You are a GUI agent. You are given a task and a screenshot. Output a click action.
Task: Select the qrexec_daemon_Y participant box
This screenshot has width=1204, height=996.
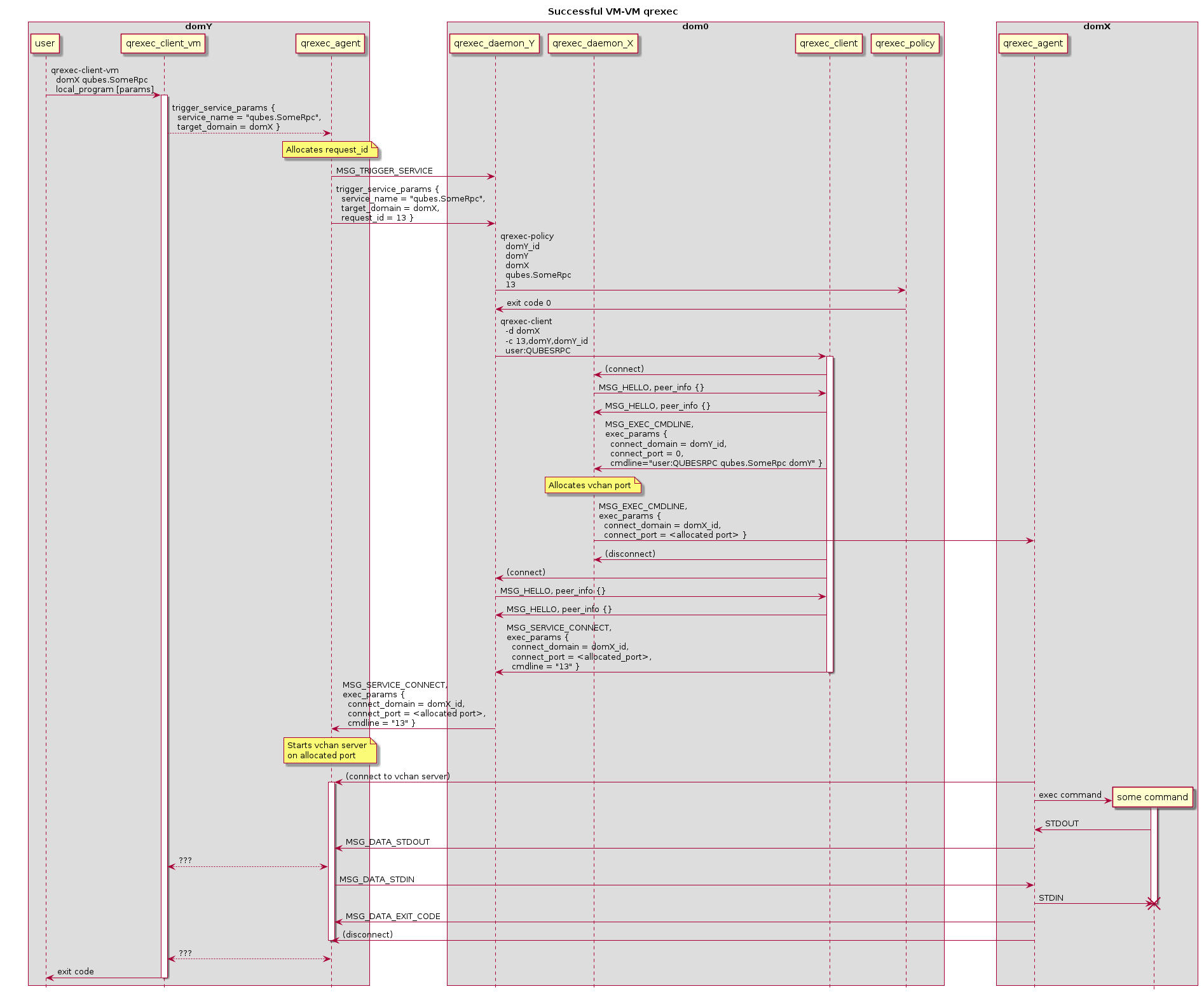click(494, 44)
